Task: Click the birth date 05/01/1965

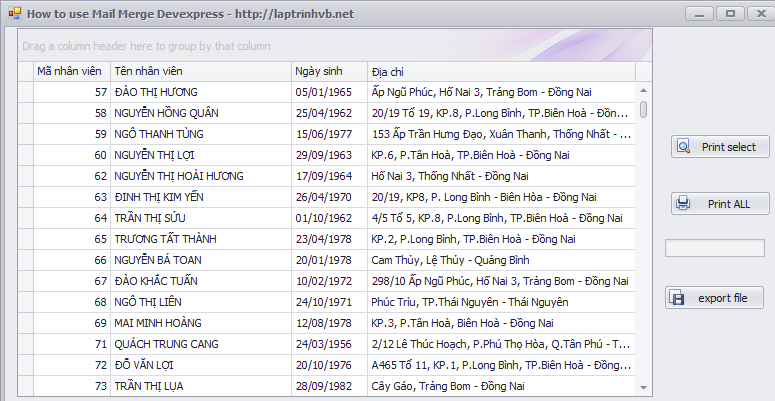Action: [x=330, y=92]
